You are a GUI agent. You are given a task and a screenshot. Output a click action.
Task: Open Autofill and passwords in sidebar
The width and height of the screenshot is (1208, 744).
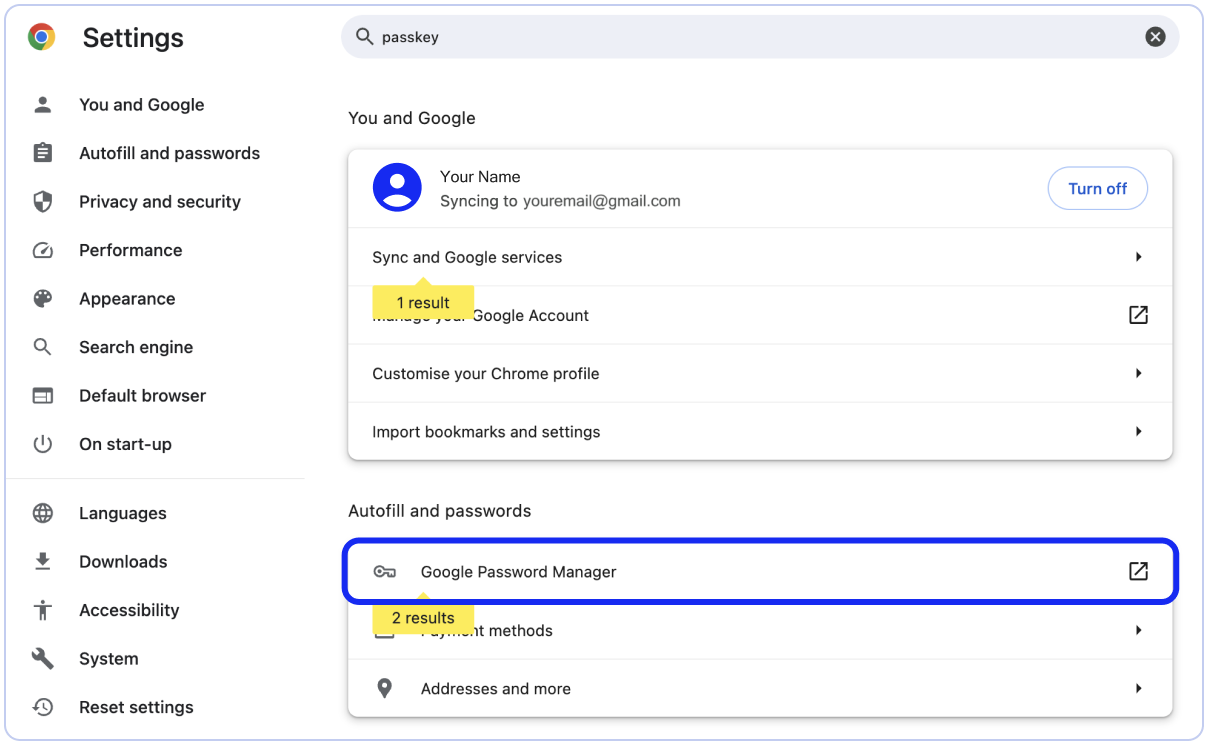point(169,153)
